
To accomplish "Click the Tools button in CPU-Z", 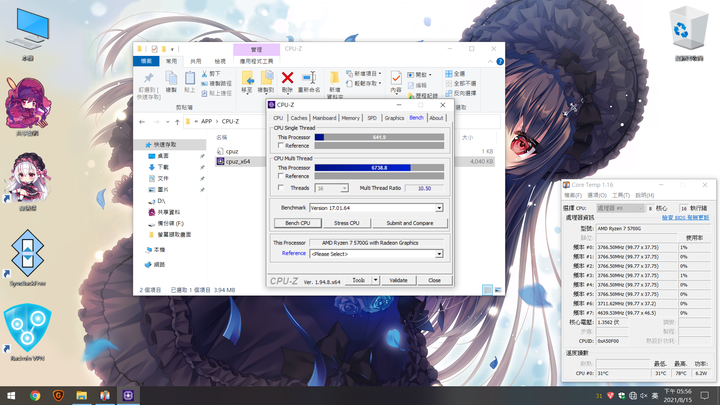I will pyautogui.click(x=359, y=280).
